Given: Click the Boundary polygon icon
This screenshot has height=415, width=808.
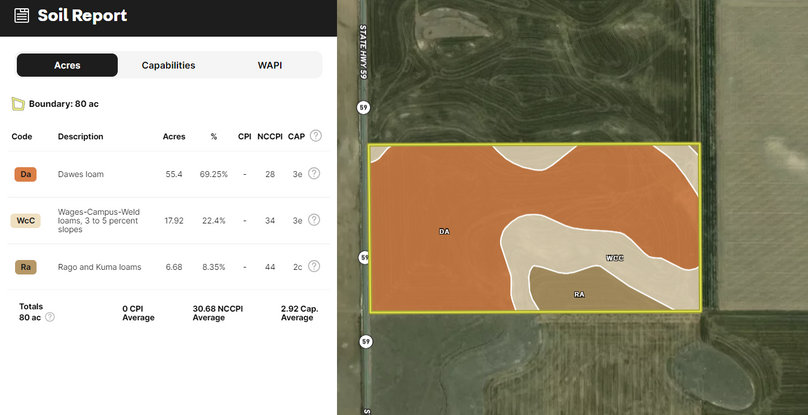Looking at the screenshot, I should pyautogui.click(x=18, y=103).
